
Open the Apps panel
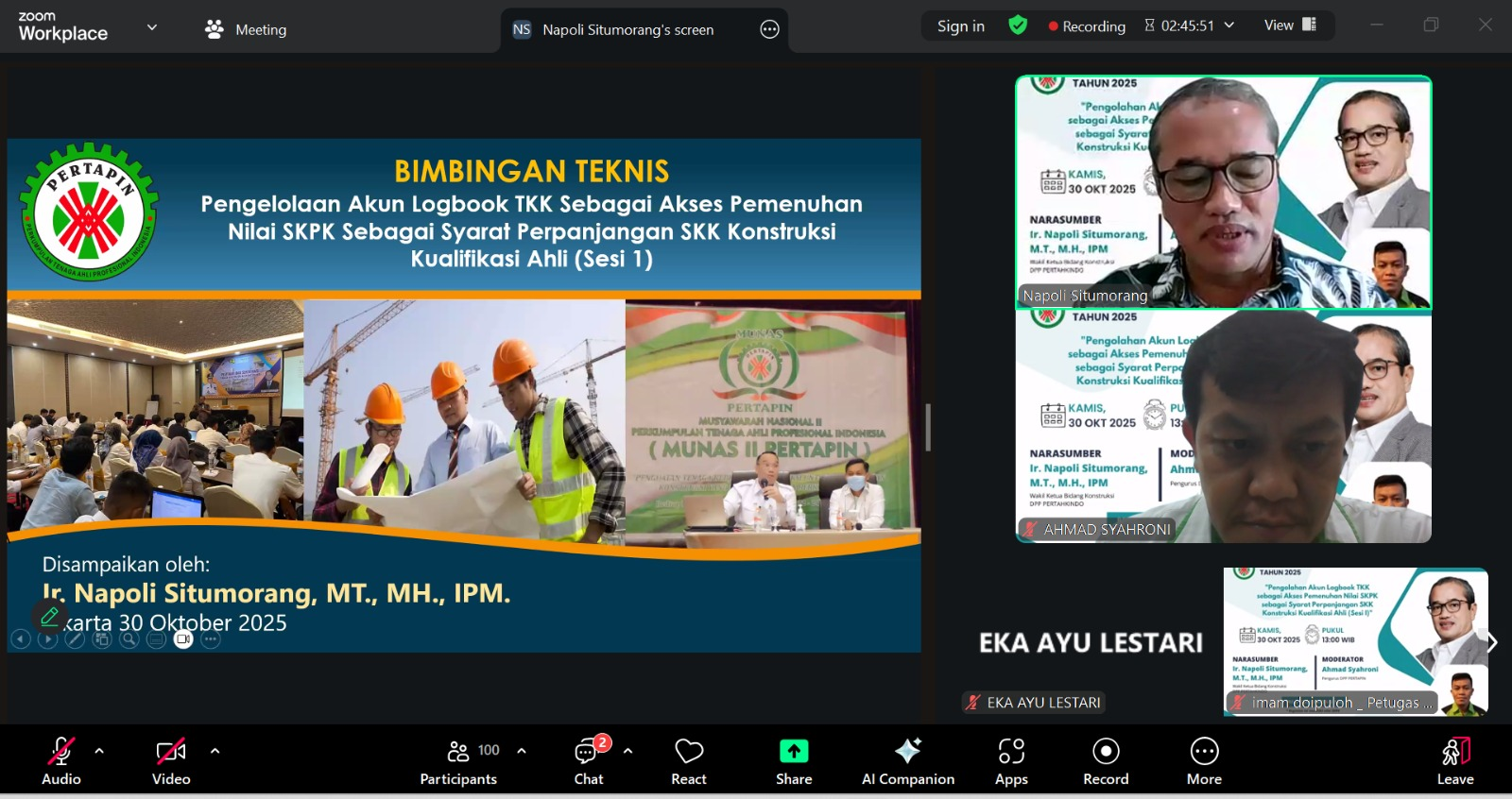(1011, 759)
